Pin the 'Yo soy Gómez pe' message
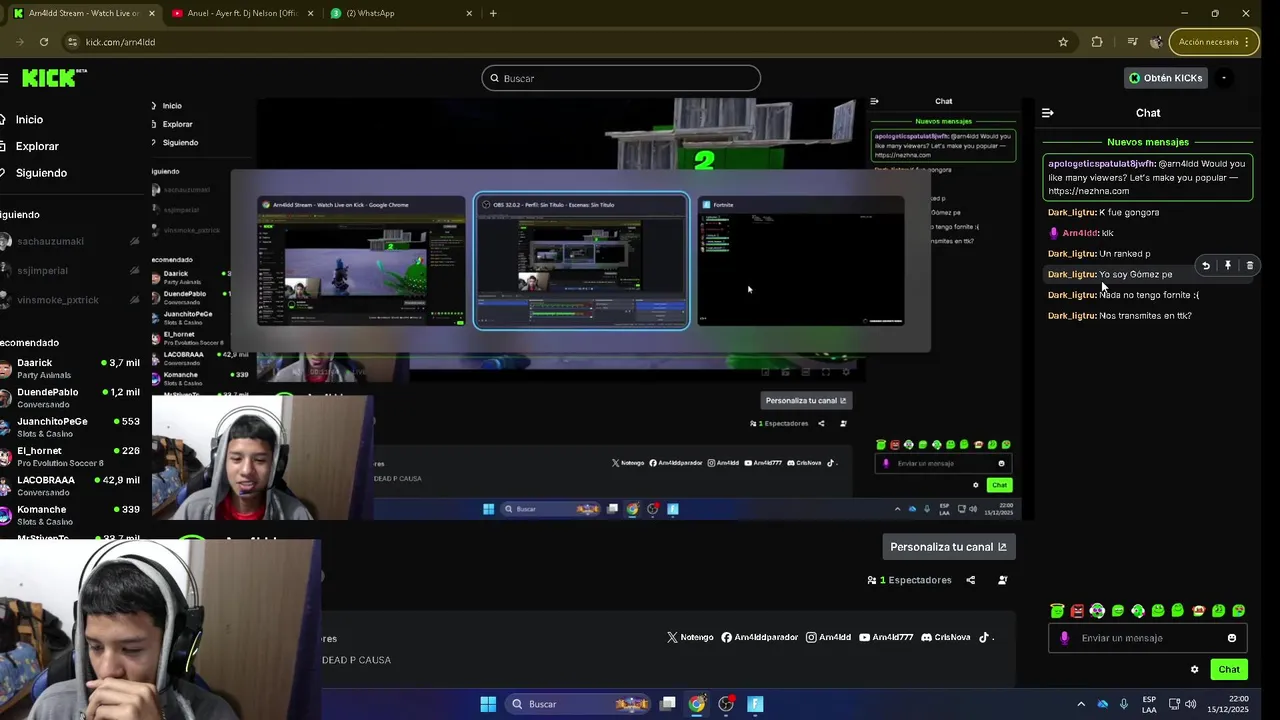 pos(1228,266)
